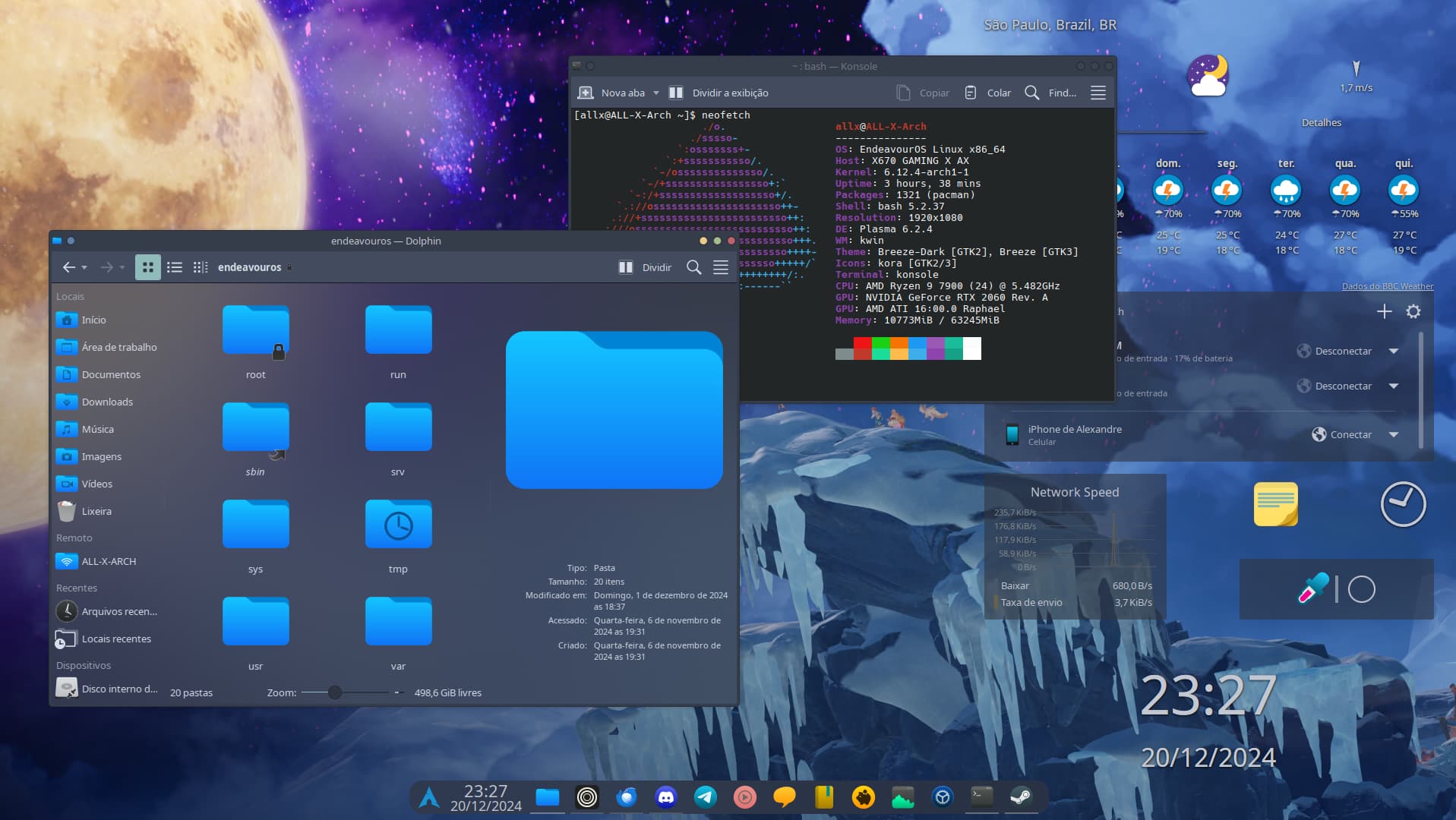The width and height of the screenshot is (1456, 820).
Task: Open Telegram from the dock
Action: [705, 796]
